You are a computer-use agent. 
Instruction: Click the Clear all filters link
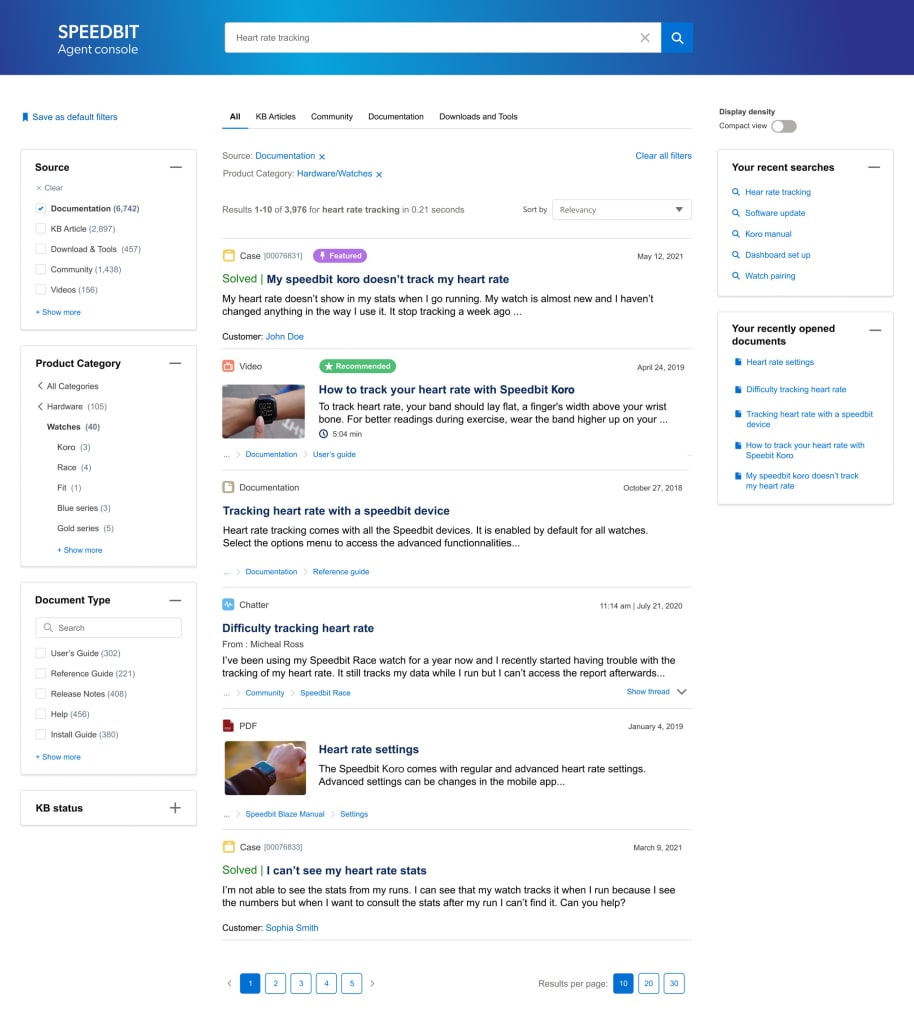[x=663, y=156]
